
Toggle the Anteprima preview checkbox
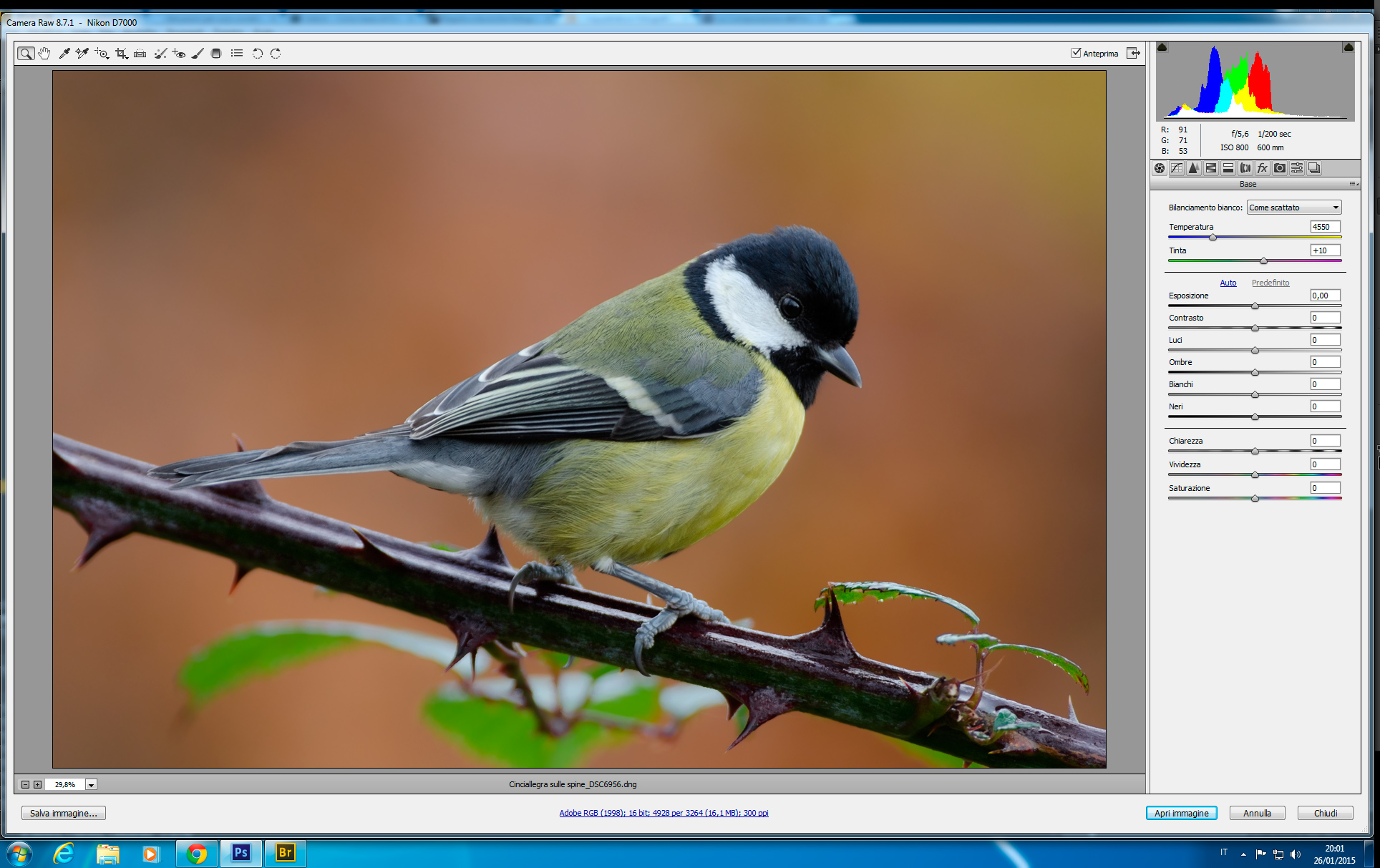pos(1075,53)
